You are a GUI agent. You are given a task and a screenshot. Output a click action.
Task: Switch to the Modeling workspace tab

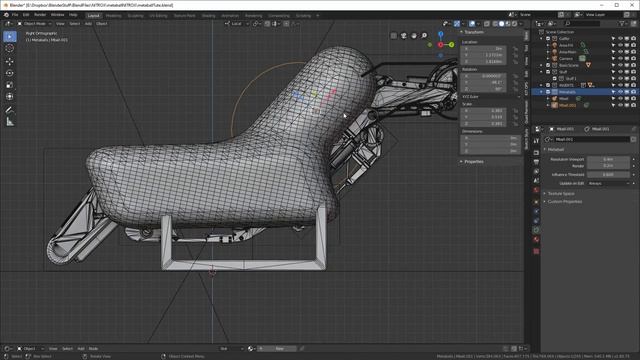[113, 16]
